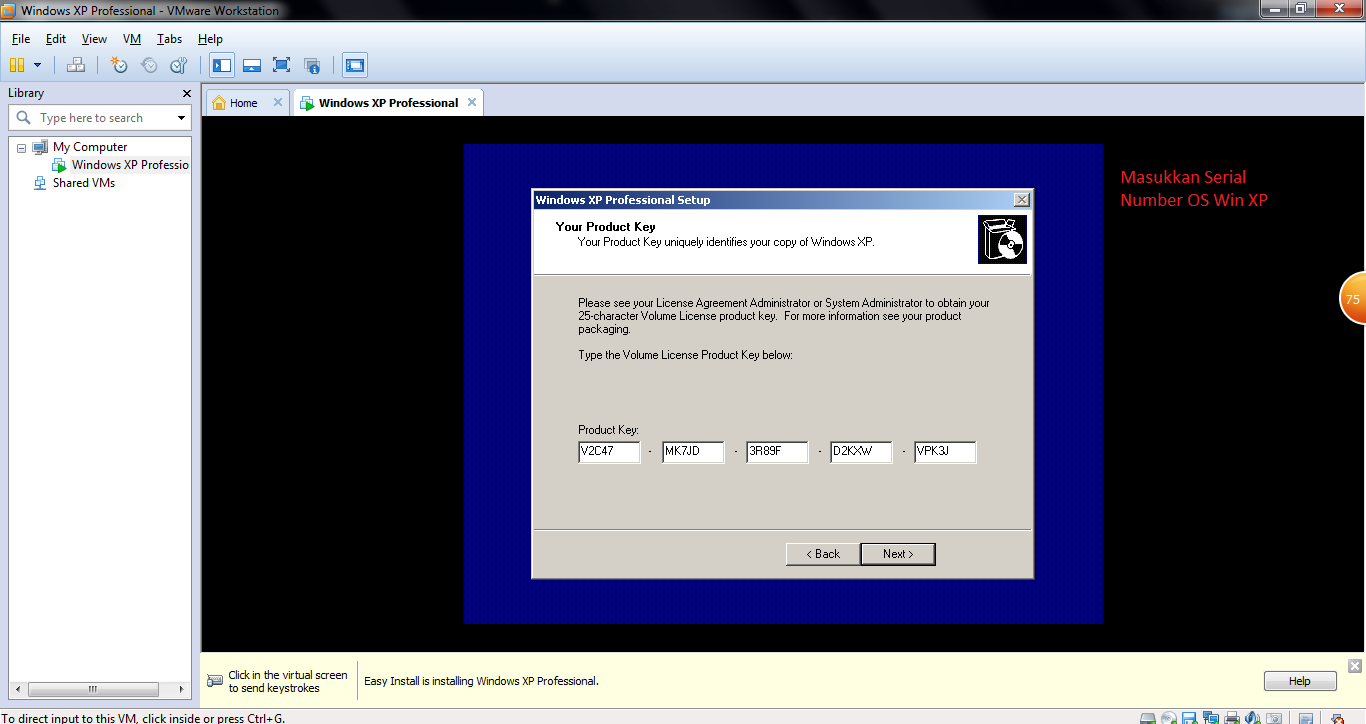Click the Library horizontal scrollbar thumb
The width and height of the screenshot is (1366, 724).
[x=93, y=689]
